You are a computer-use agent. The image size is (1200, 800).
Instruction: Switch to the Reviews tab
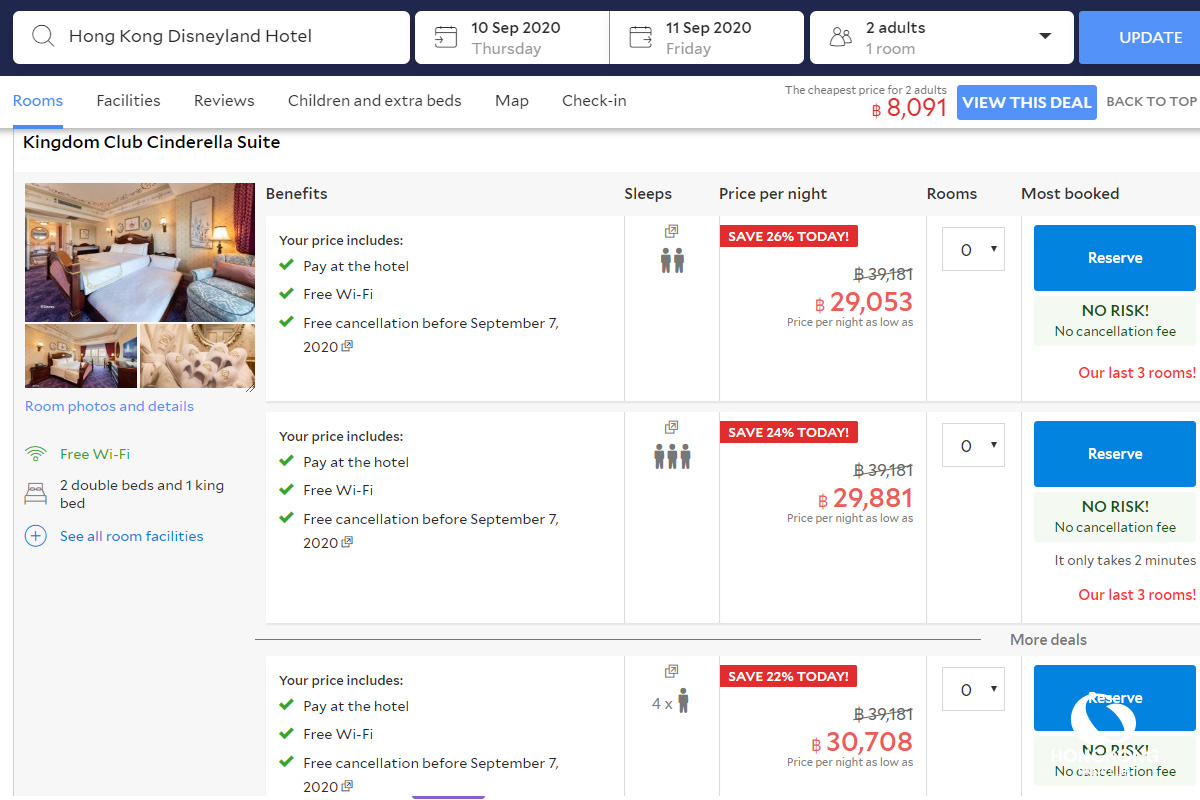pos(224,101)
